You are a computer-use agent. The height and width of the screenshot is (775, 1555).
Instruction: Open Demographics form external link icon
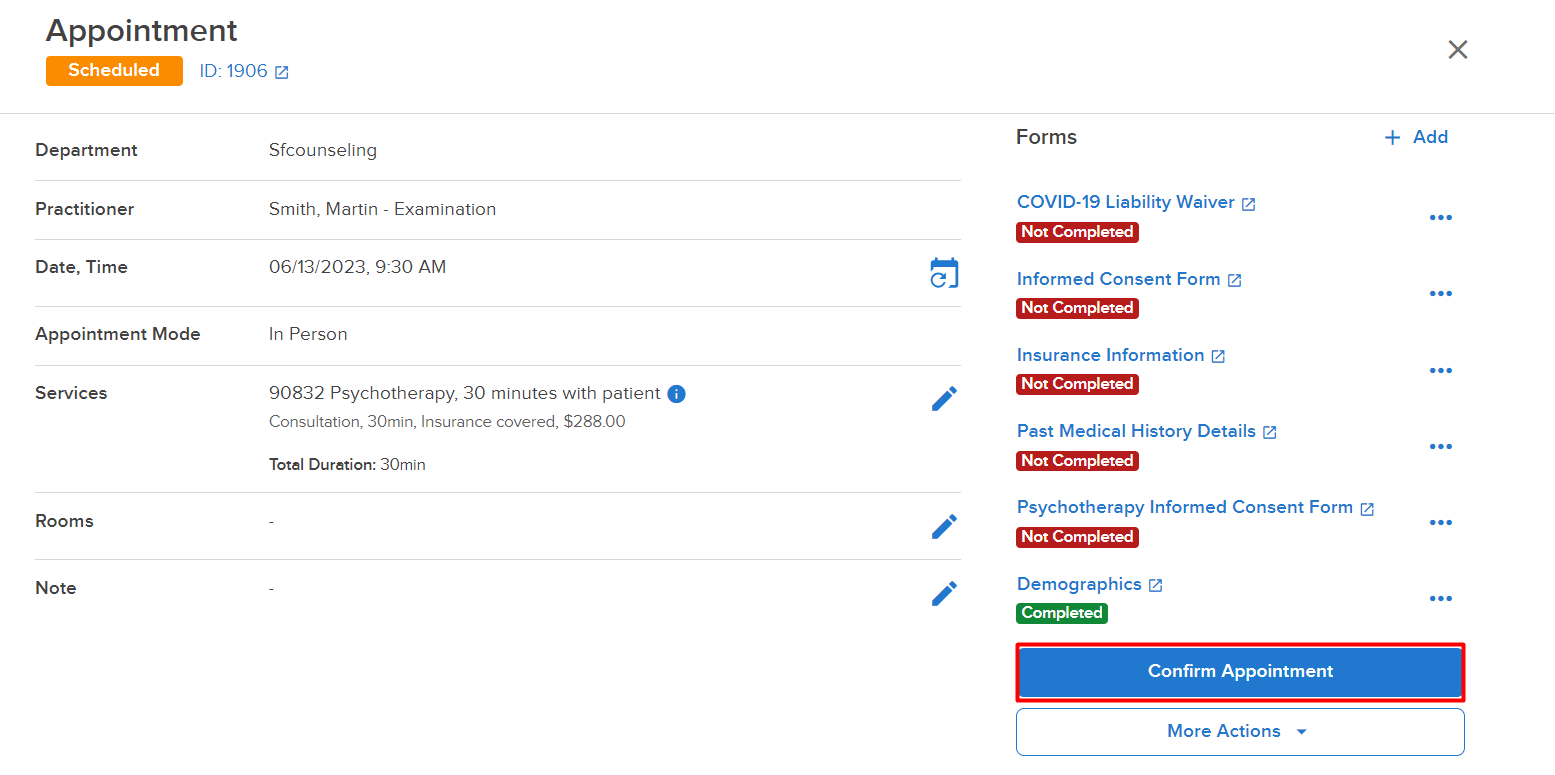[x=1156, y=583]
